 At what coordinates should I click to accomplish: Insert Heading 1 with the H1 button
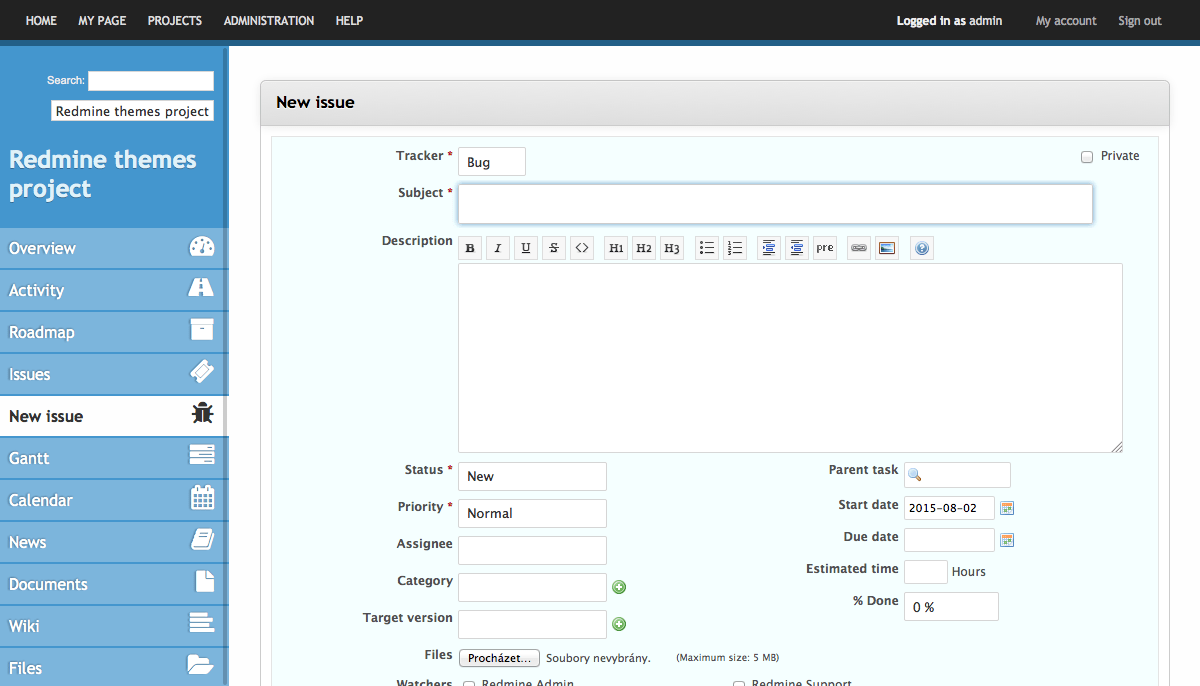(616, 248)
